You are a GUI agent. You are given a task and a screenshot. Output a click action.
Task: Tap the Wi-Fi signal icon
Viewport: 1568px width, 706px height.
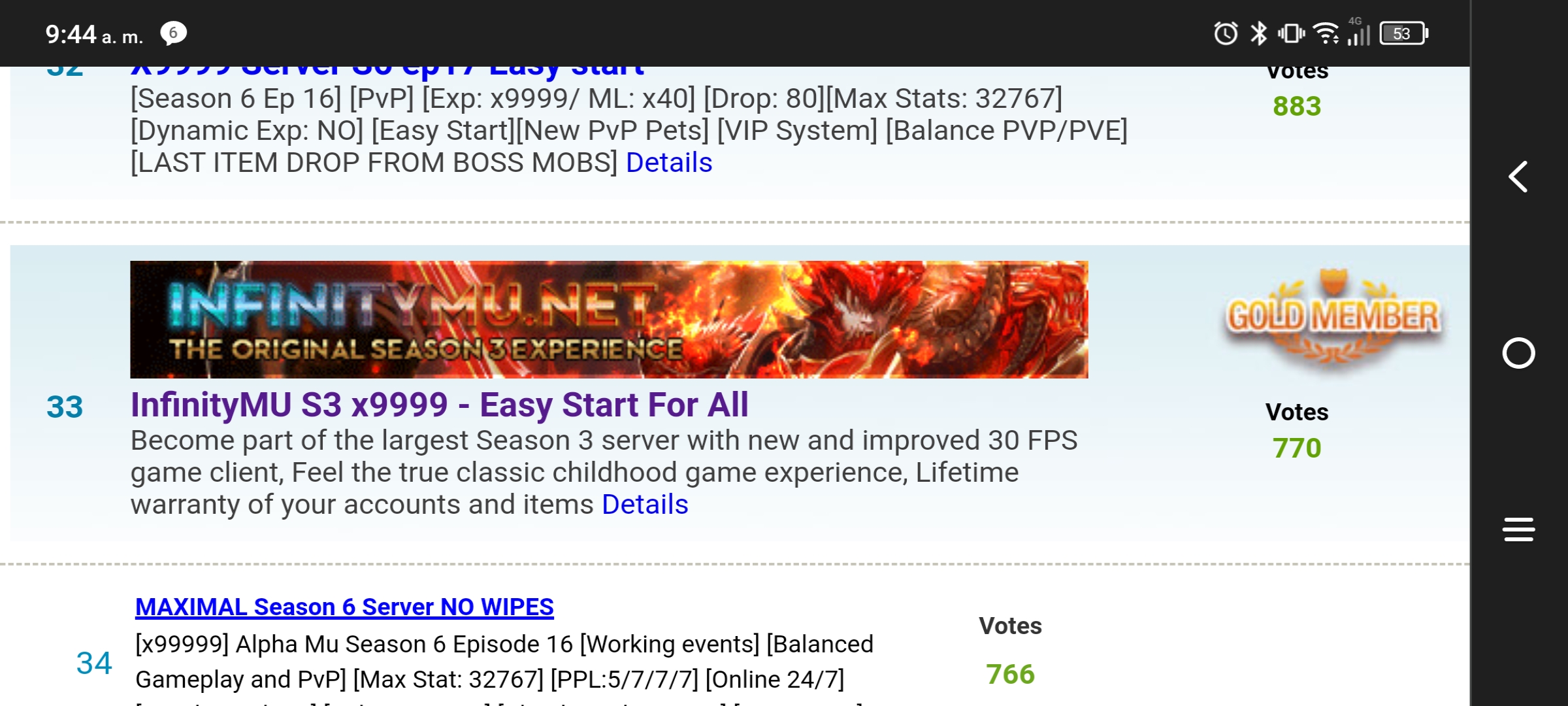point(1326,33)
